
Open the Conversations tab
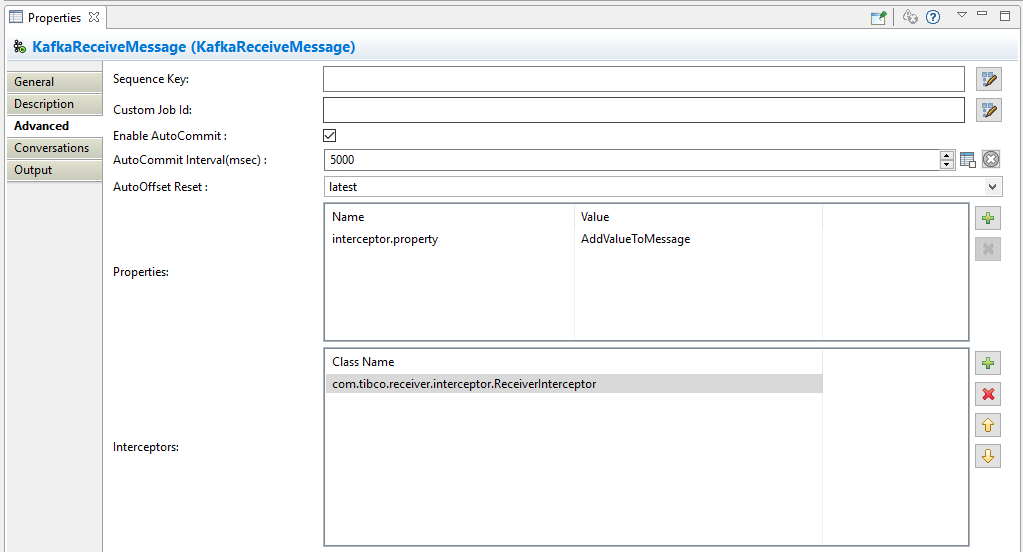[x=52, y=148]
